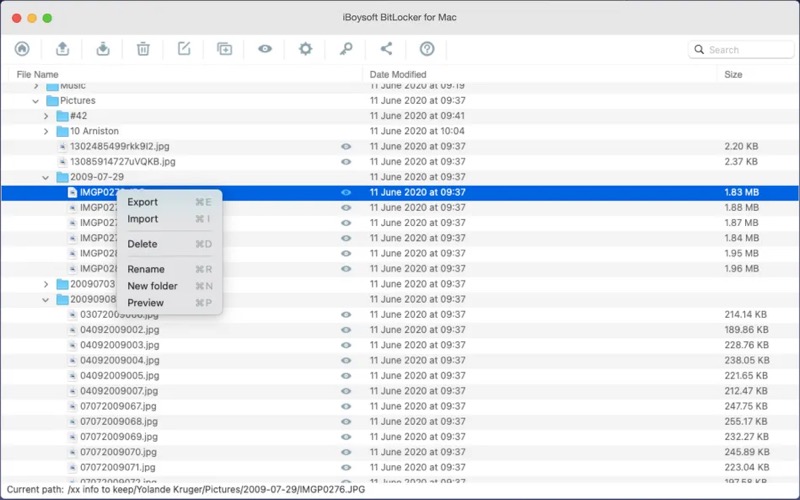Click the #42 folder icon
This screenshot has width=800, height=500.
pyautogui.click(x=62, y=116)
